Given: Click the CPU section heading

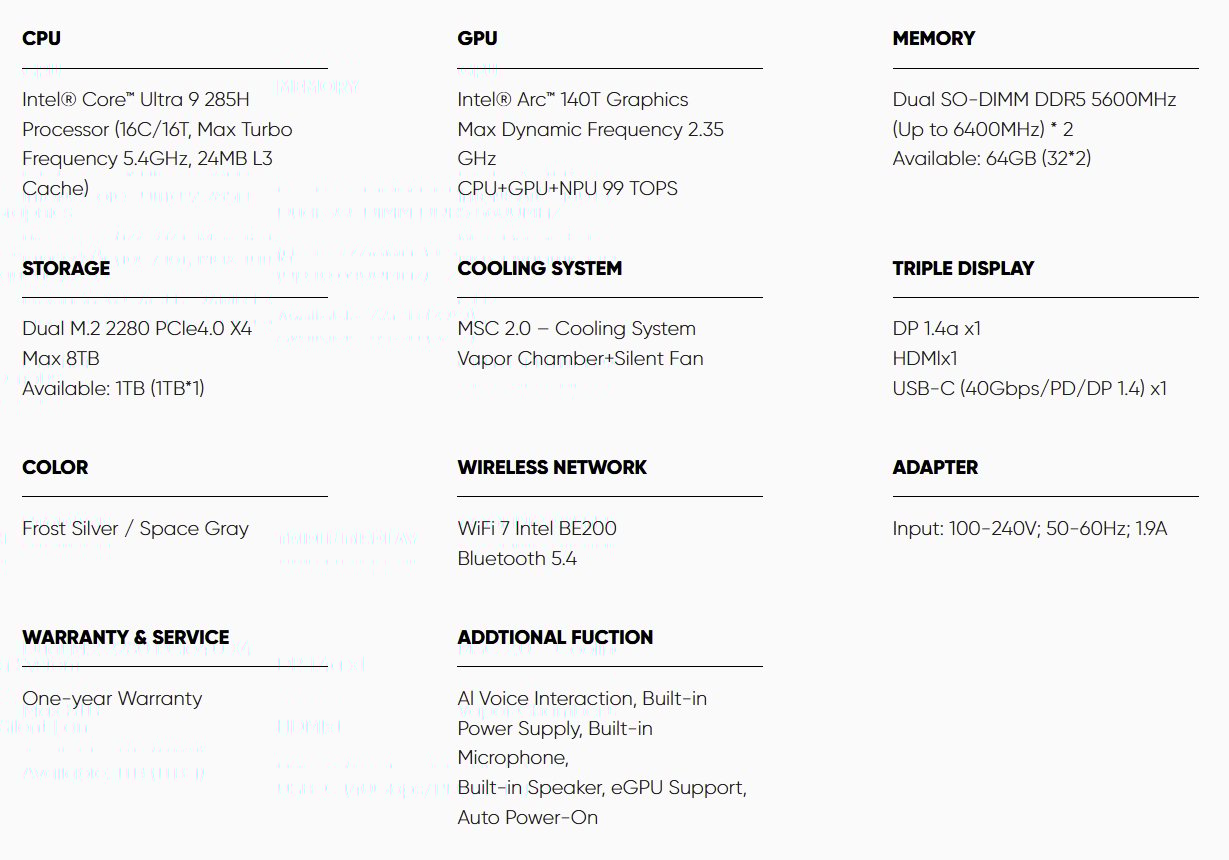Looking at the screenshot, I should 41,38.
